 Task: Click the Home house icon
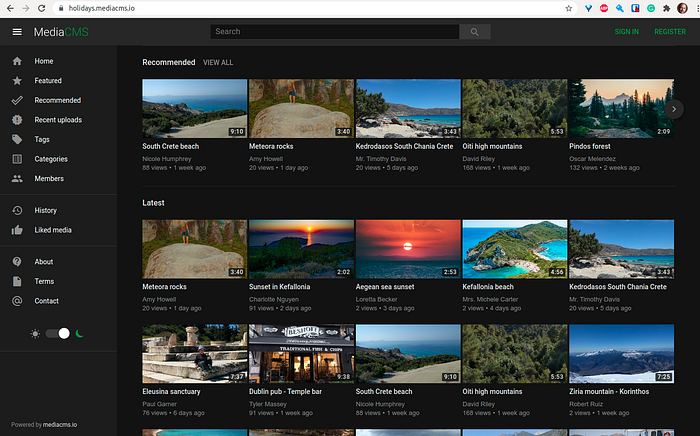pos(17,61)
